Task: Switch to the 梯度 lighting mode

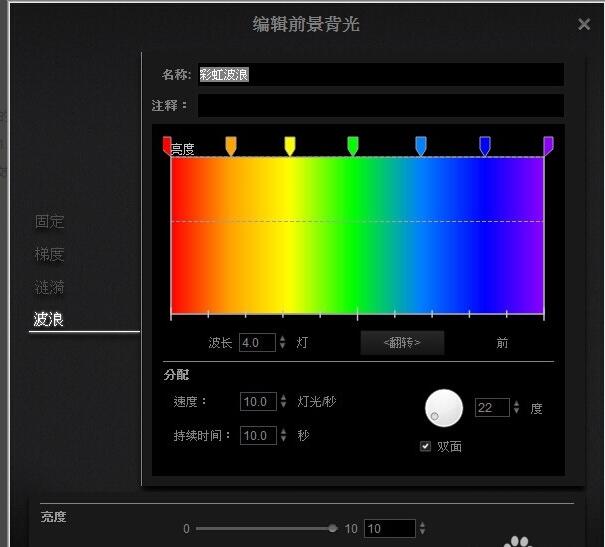Action: 49,255
